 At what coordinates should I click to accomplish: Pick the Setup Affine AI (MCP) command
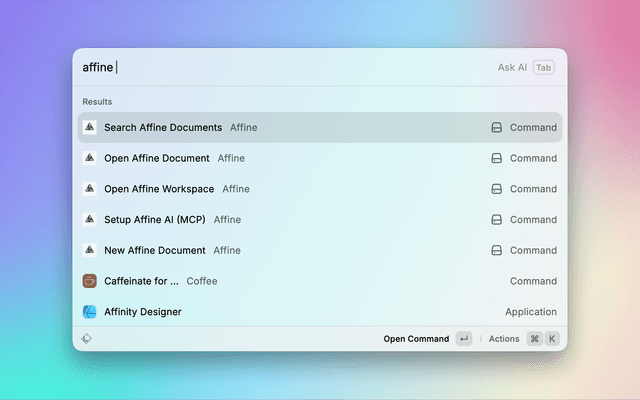pyautogui.click(x=155, y=220)
